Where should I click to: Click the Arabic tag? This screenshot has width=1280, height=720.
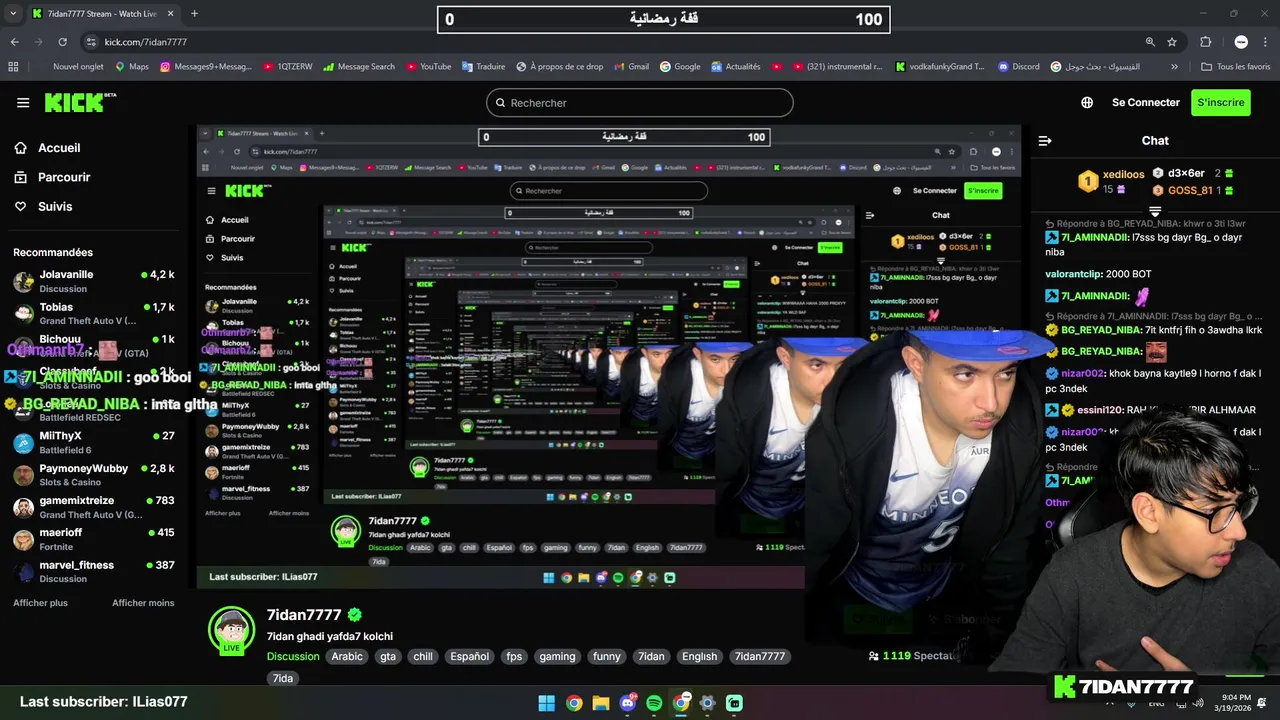tap(347, 657)
